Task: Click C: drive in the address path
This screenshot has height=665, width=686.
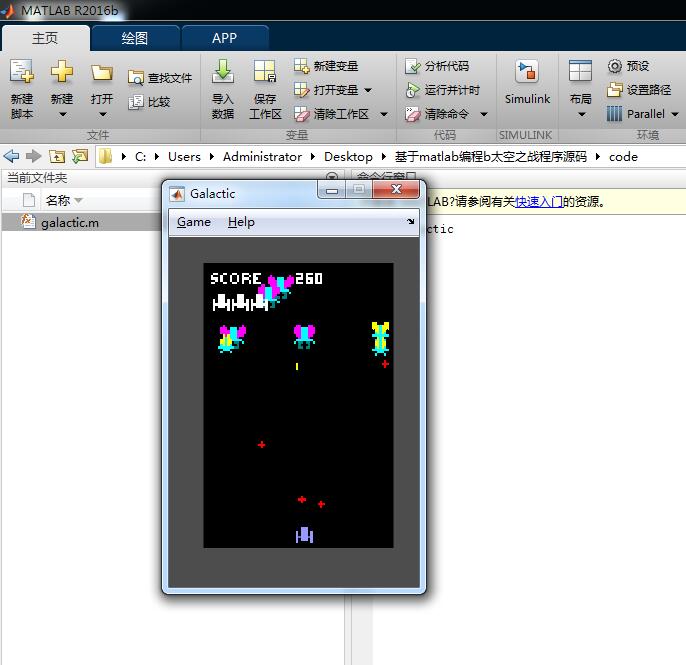Action: point(140,157)
